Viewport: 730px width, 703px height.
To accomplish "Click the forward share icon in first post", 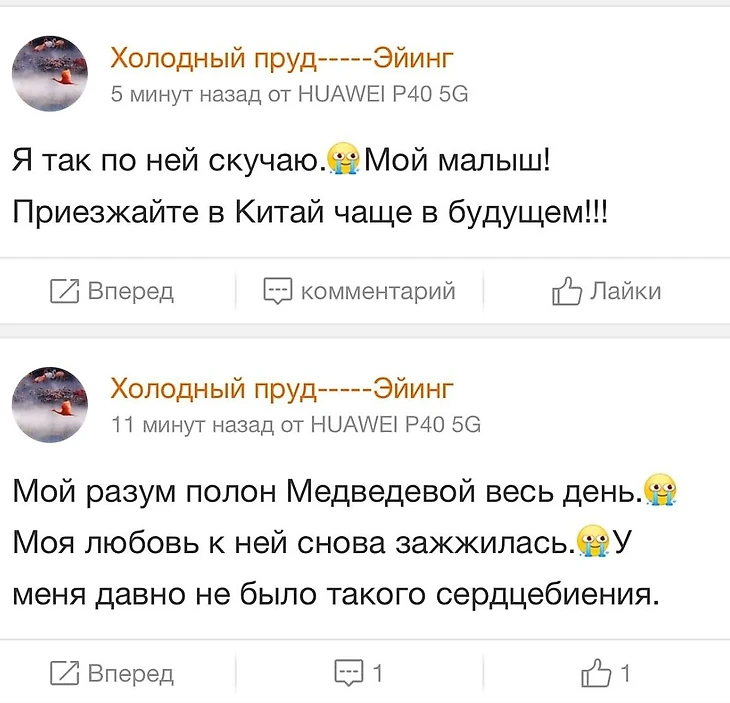I will 66,291.
